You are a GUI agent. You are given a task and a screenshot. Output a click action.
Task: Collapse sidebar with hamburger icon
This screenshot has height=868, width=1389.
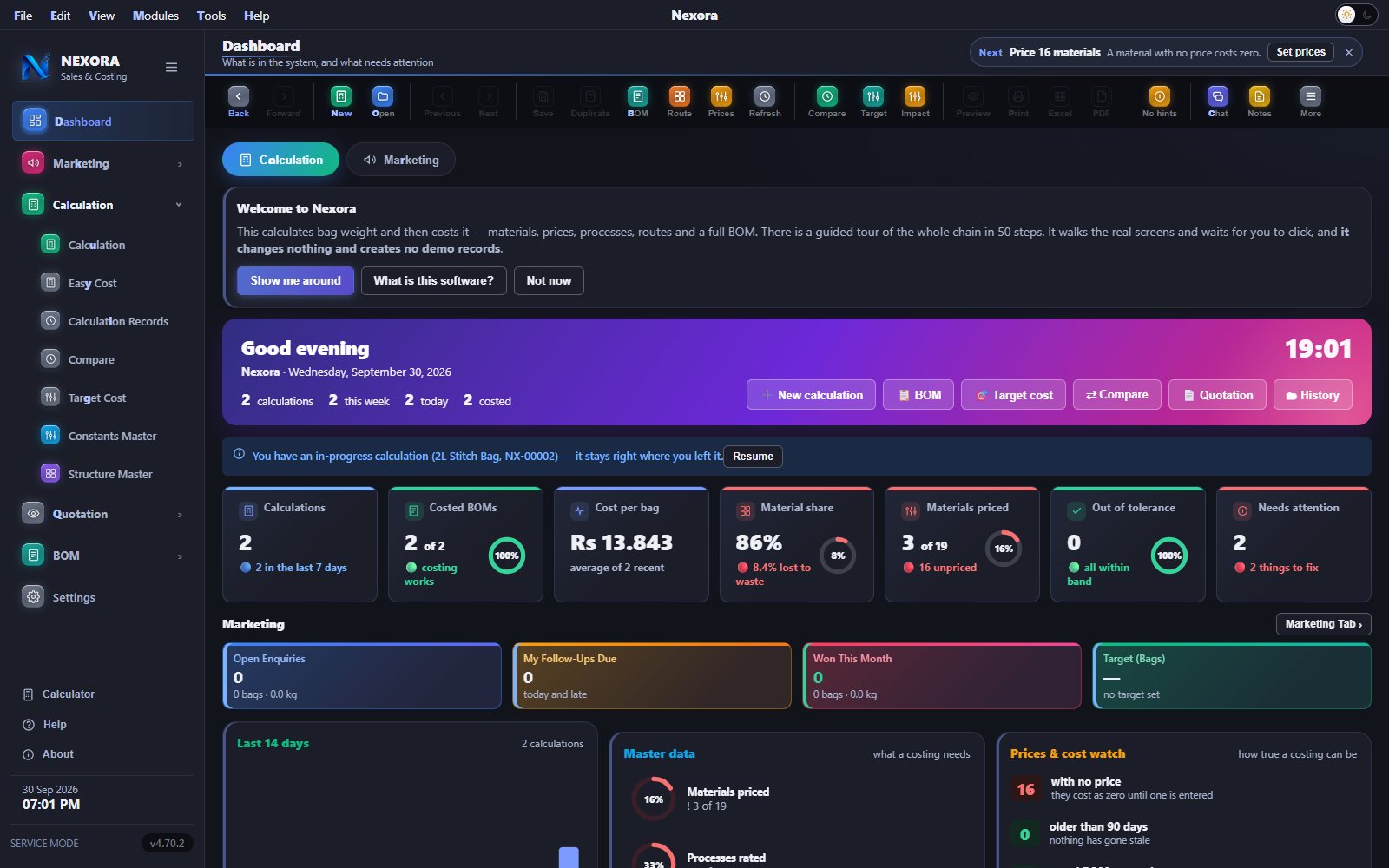pos(172,68)
